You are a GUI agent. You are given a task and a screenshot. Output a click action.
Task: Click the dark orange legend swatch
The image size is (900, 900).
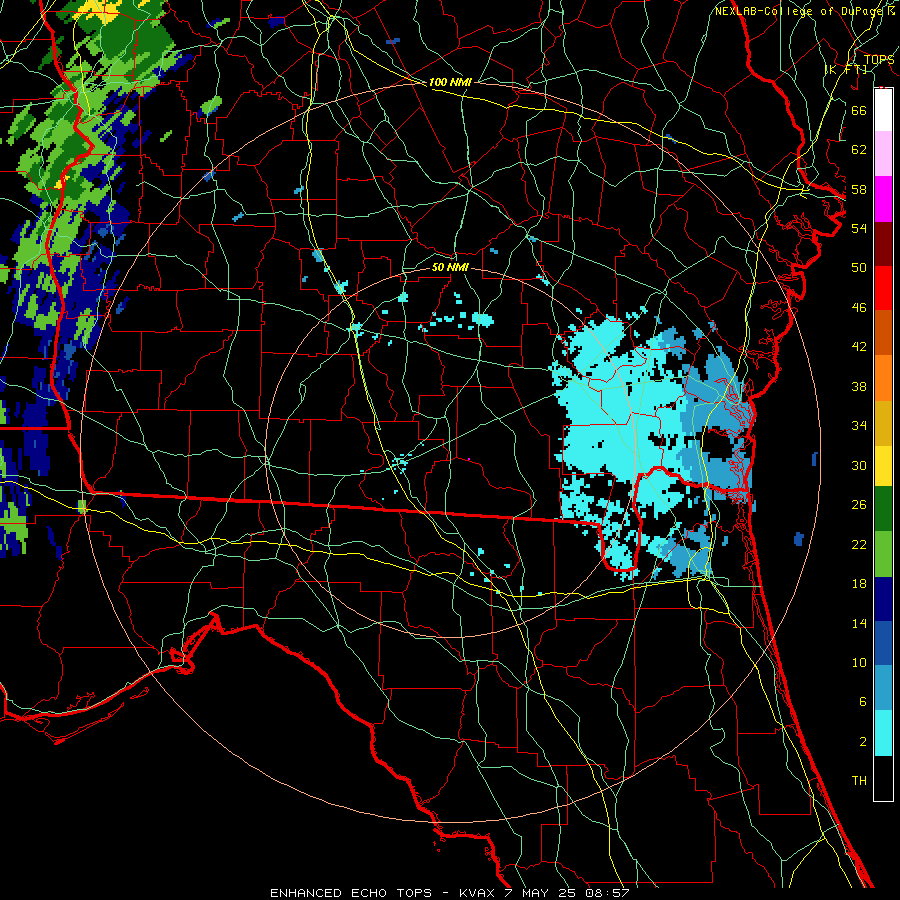883,332
